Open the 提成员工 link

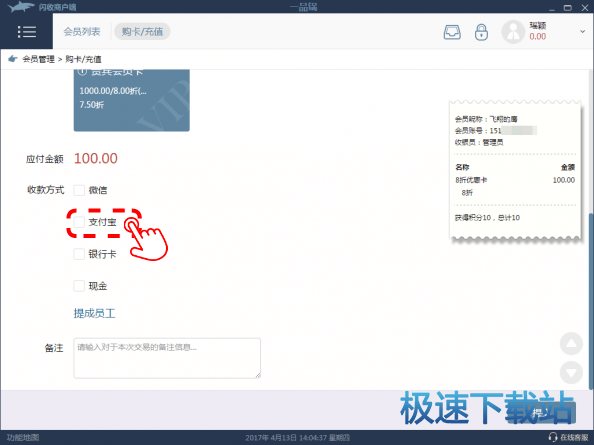94,313
